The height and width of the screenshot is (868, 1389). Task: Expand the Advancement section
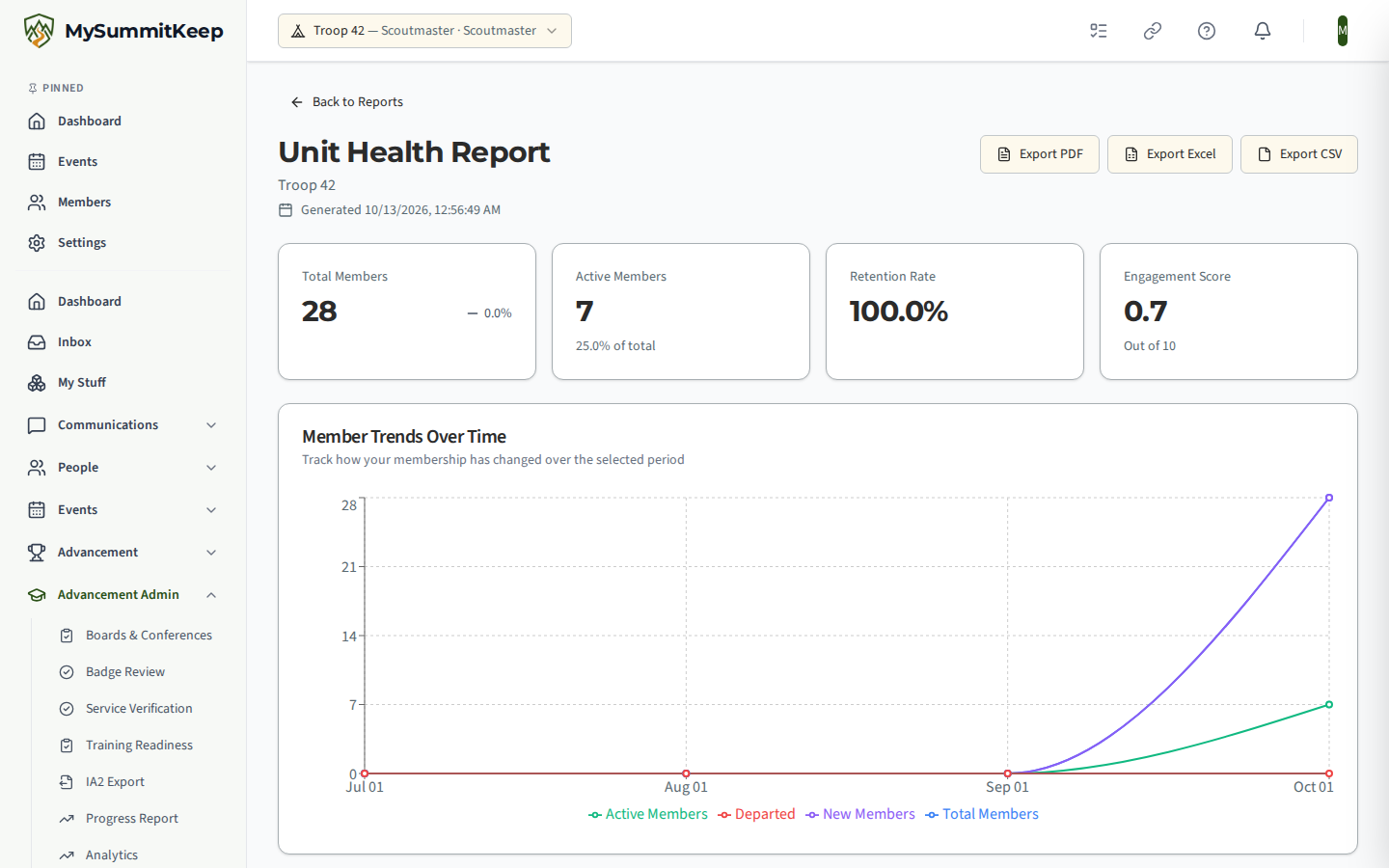tap(123, 552)
